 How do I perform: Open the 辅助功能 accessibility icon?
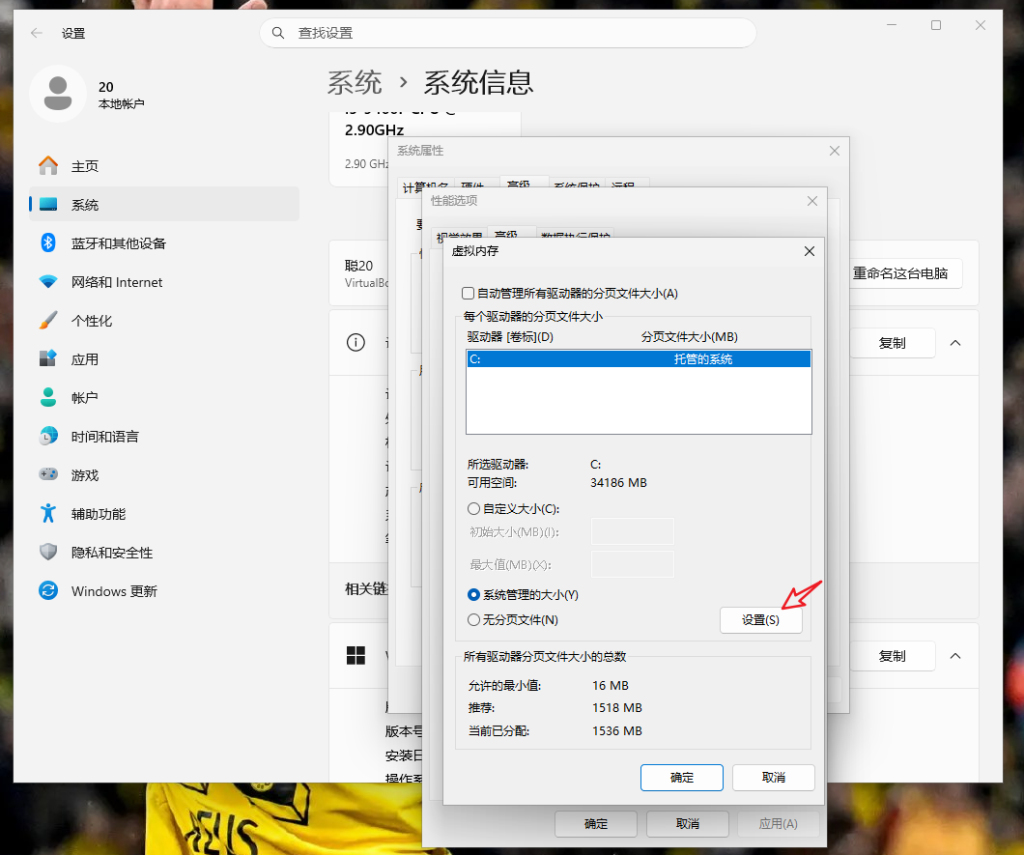click(48, 513)
